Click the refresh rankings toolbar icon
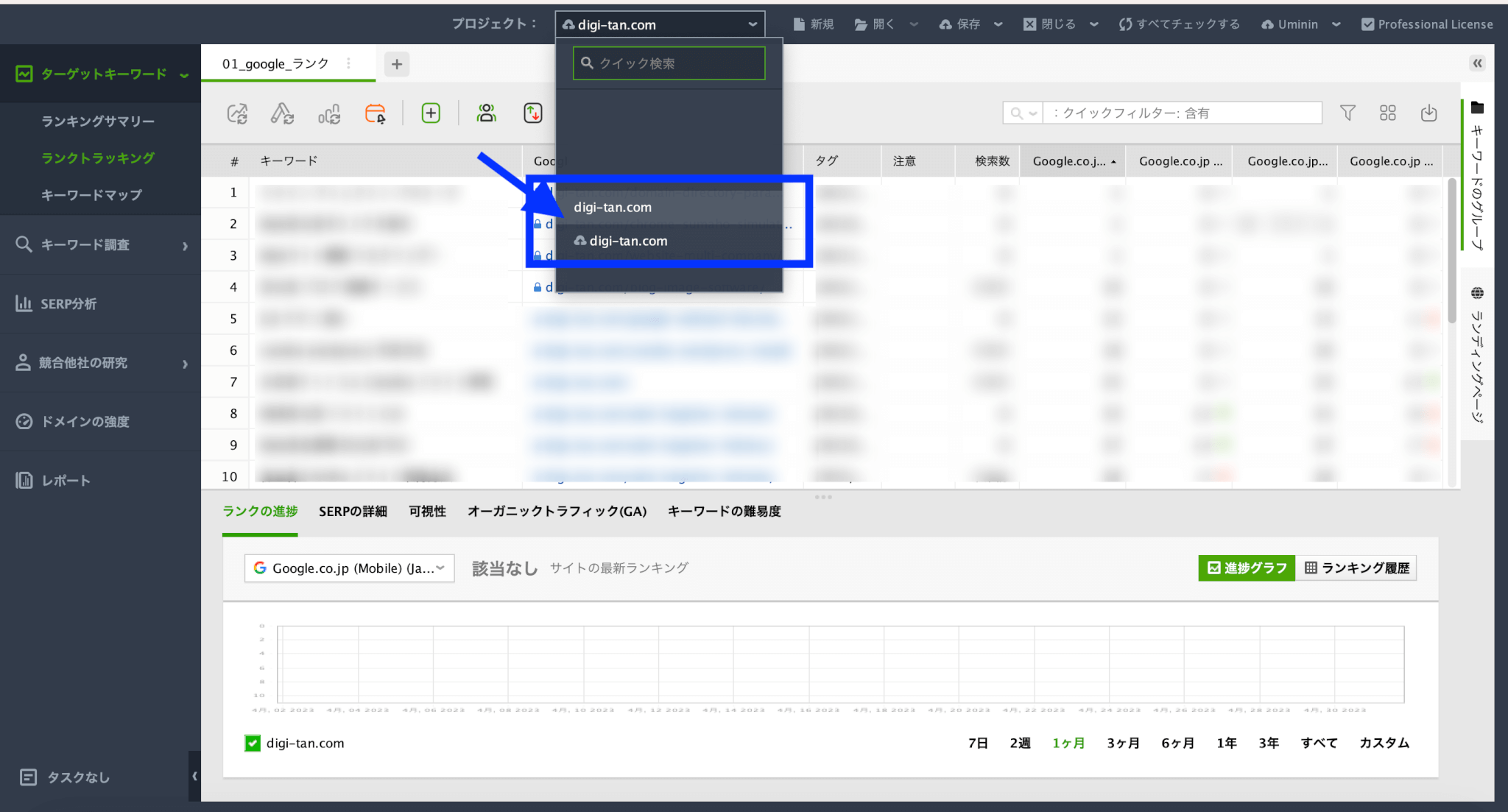1508x812 pixels. [237, 113]
